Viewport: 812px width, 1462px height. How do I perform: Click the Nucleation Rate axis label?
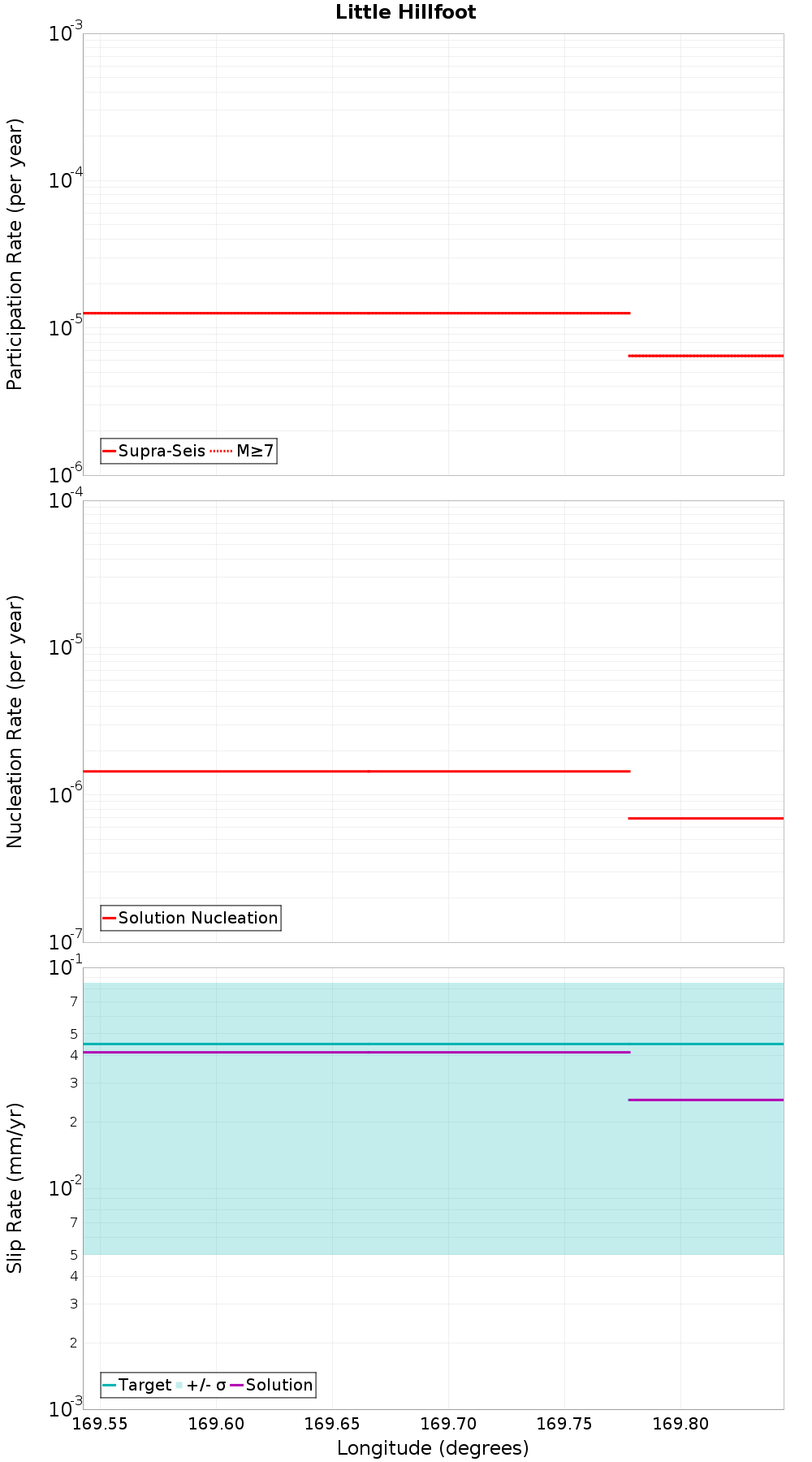(15, 721)
